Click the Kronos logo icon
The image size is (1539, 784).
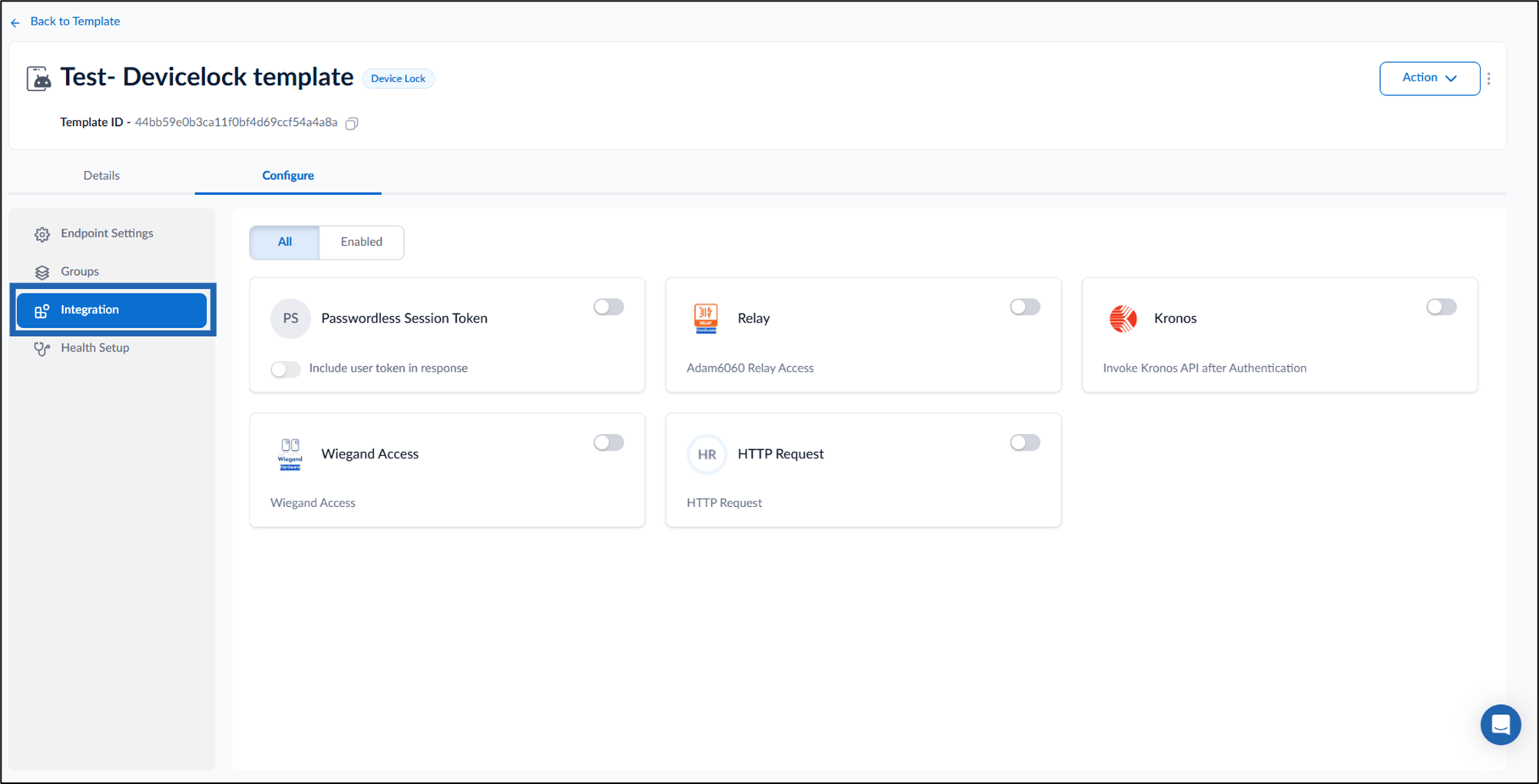click(1123, 318)
